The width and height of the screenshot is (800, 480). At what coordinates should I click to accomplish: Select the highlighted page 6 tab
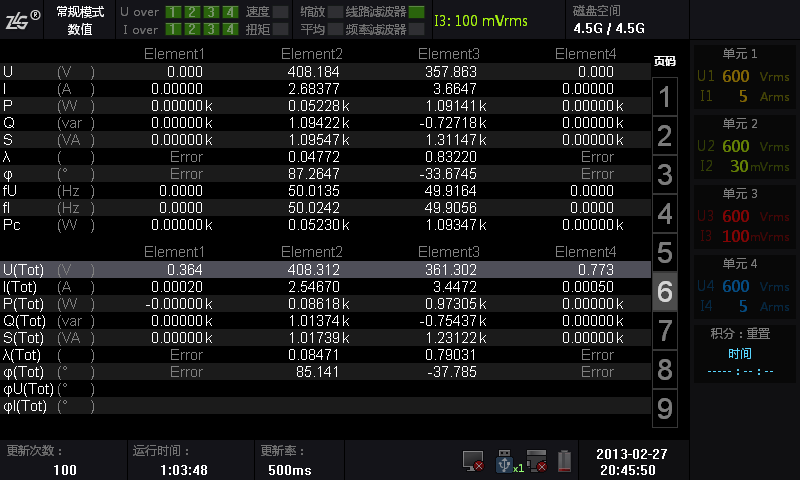[x=664, y=291]
